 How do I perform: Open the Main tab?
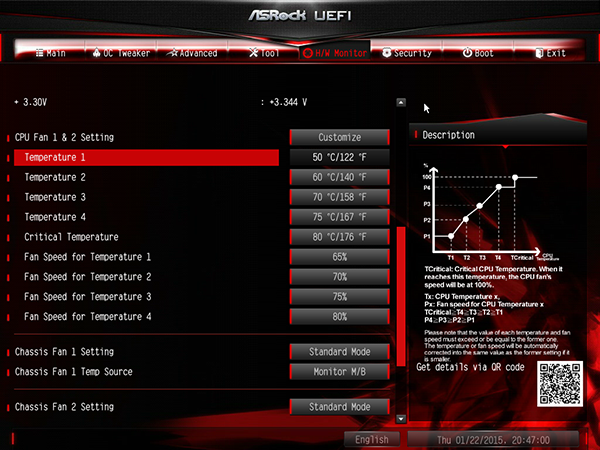(x=51, y=53)
